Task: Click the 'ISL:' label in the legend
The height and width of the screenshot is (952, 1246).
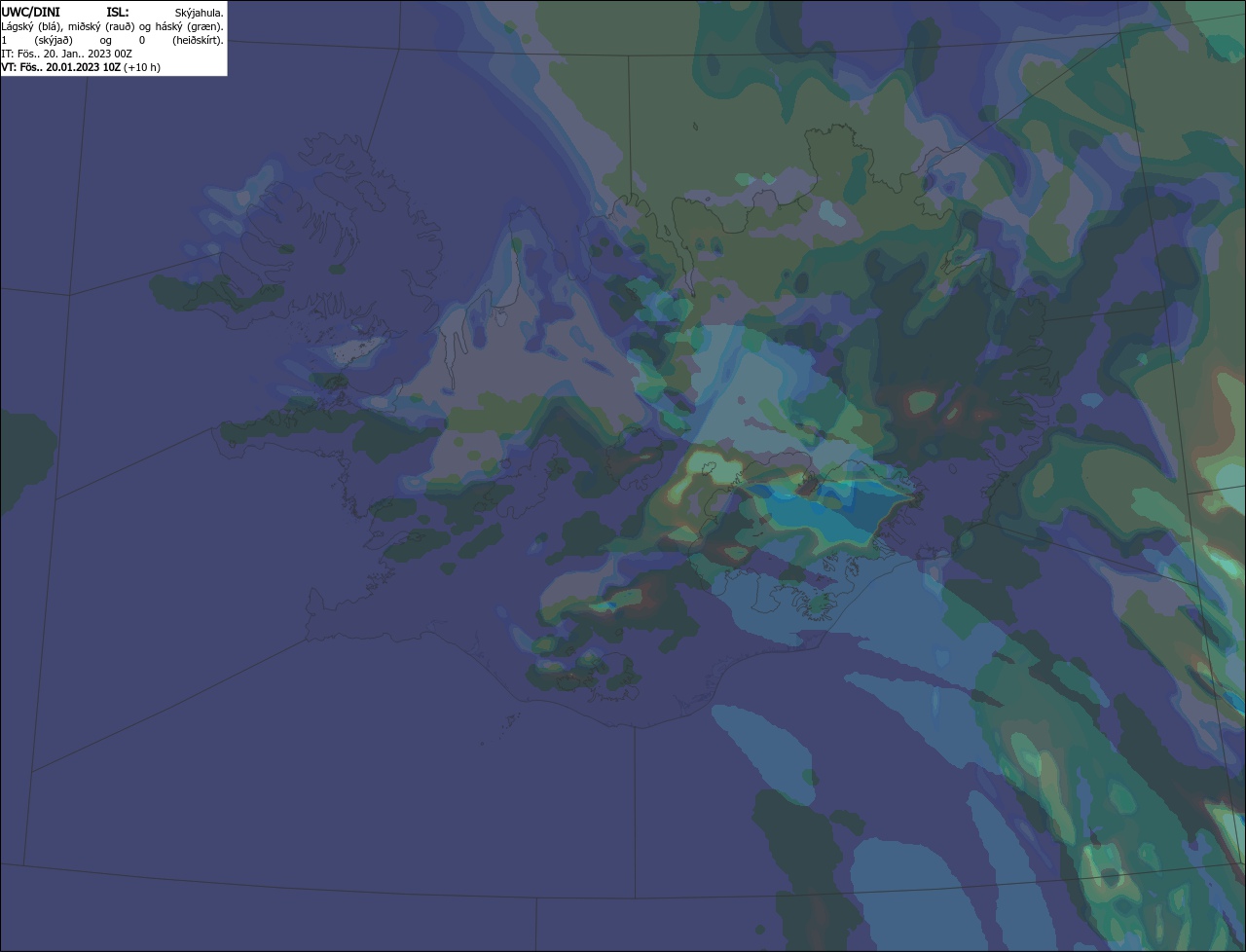Action: click(118, 12)
